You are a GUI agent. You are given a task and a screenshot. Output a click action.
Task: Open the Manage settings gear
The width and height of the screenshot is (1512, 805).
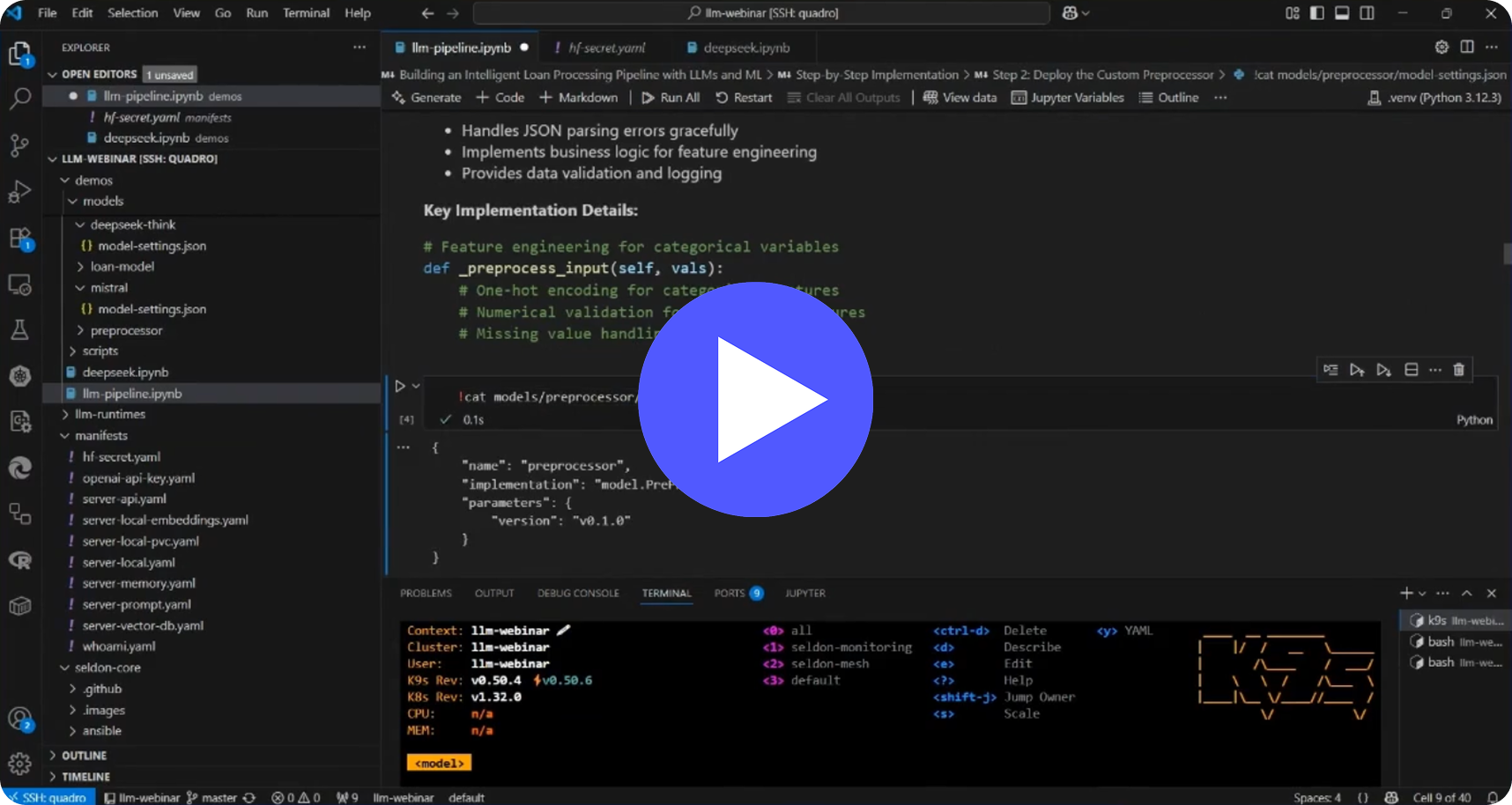(19, 763)
